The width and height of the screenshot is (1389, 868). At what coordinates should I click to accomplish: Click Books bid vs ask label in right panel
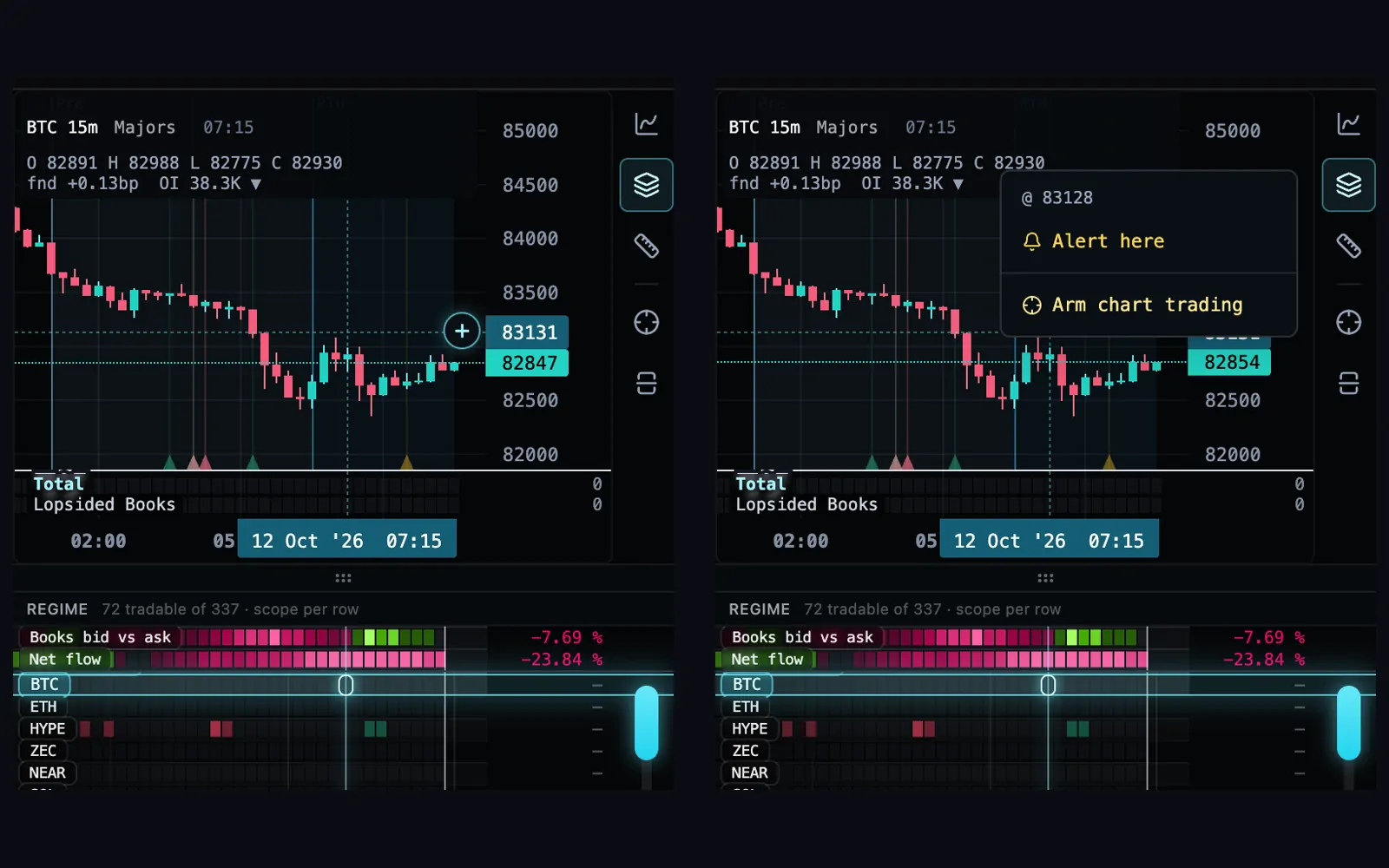[x=802, y=637]
